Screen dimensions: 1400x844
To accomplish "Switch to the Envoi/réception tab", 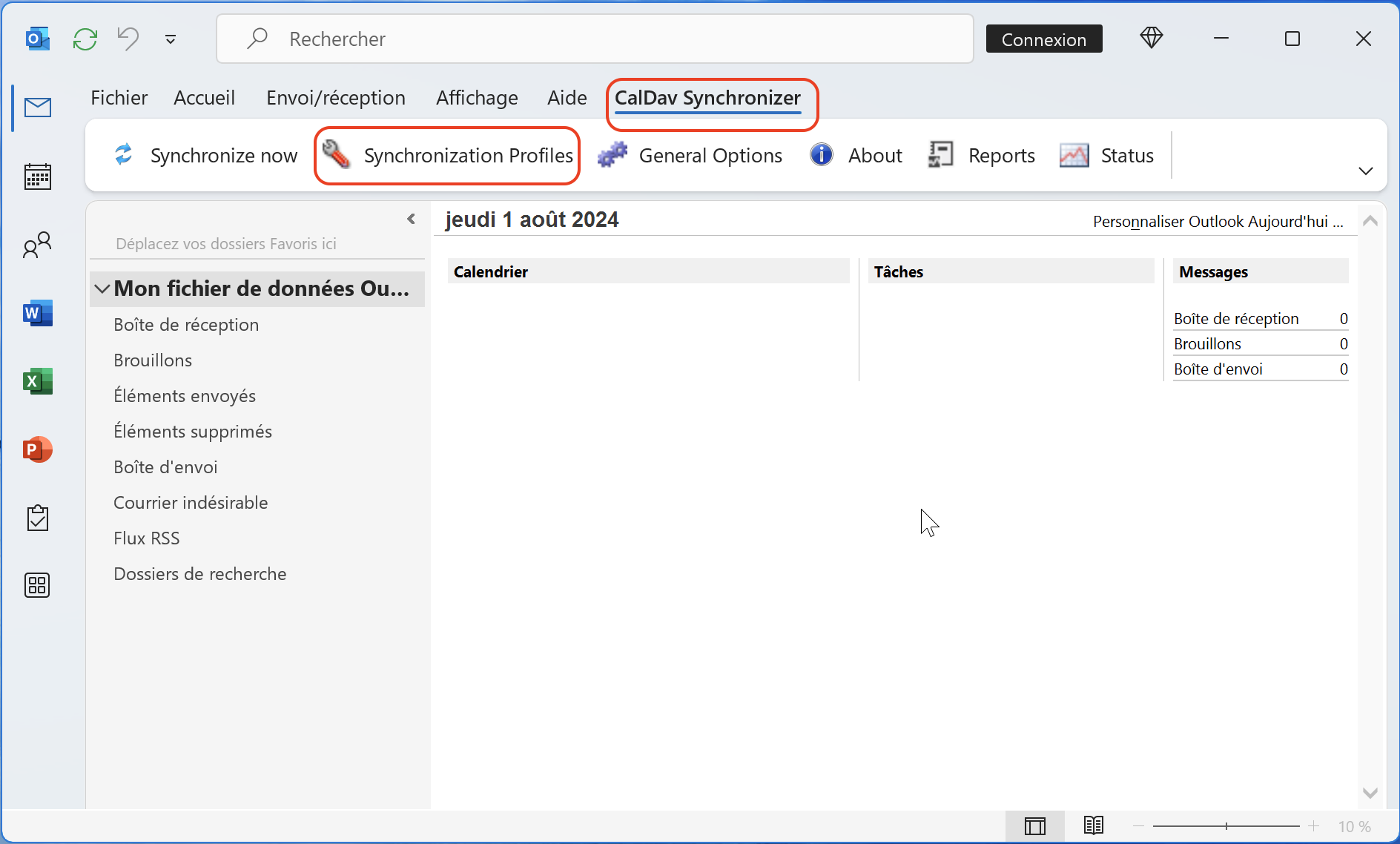I will tap(336, 98).
